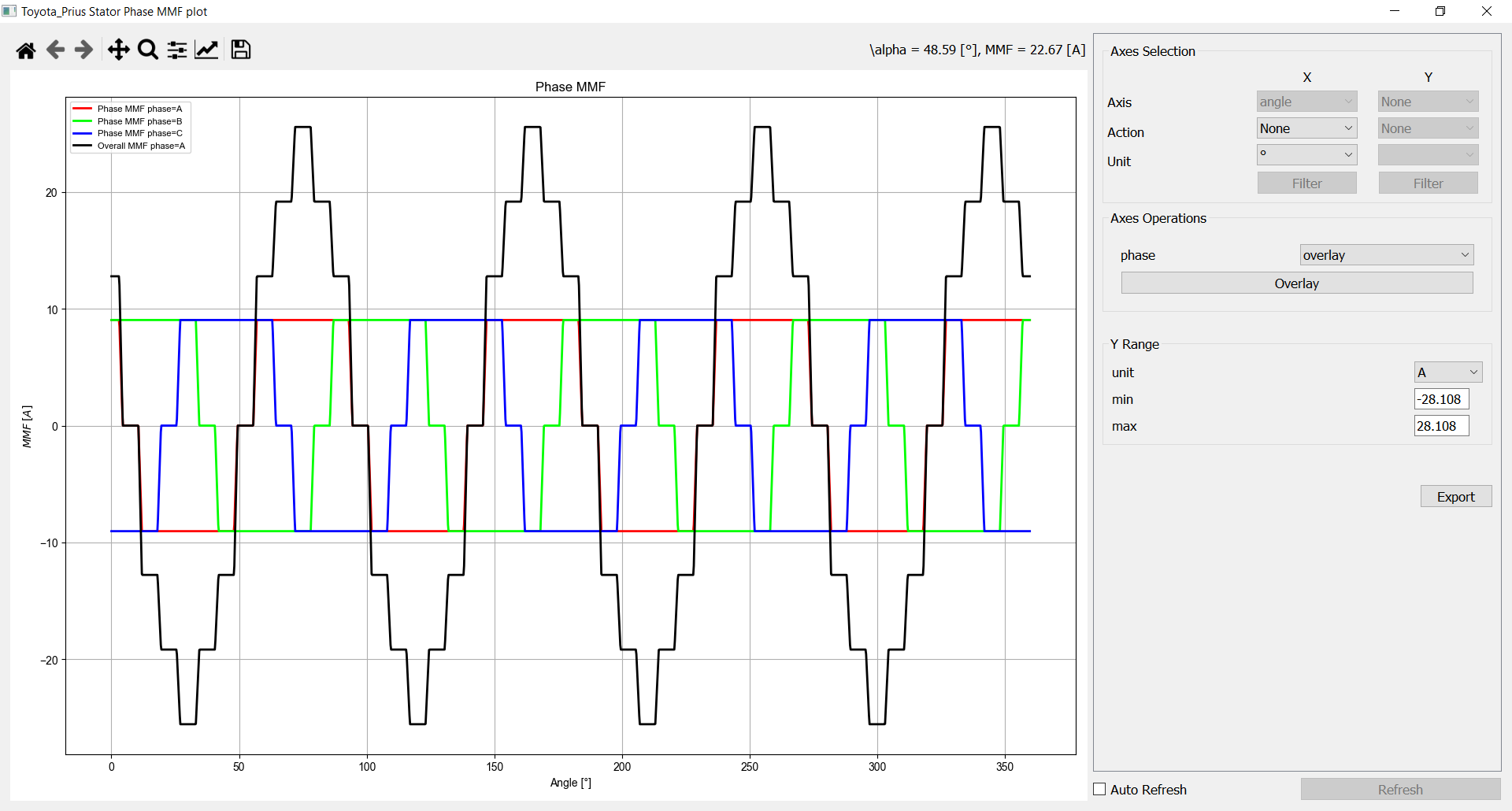The image size is (1512, 811).
Task: Open the X Unit degree dropdown
Action: [x=1306, y=154]
